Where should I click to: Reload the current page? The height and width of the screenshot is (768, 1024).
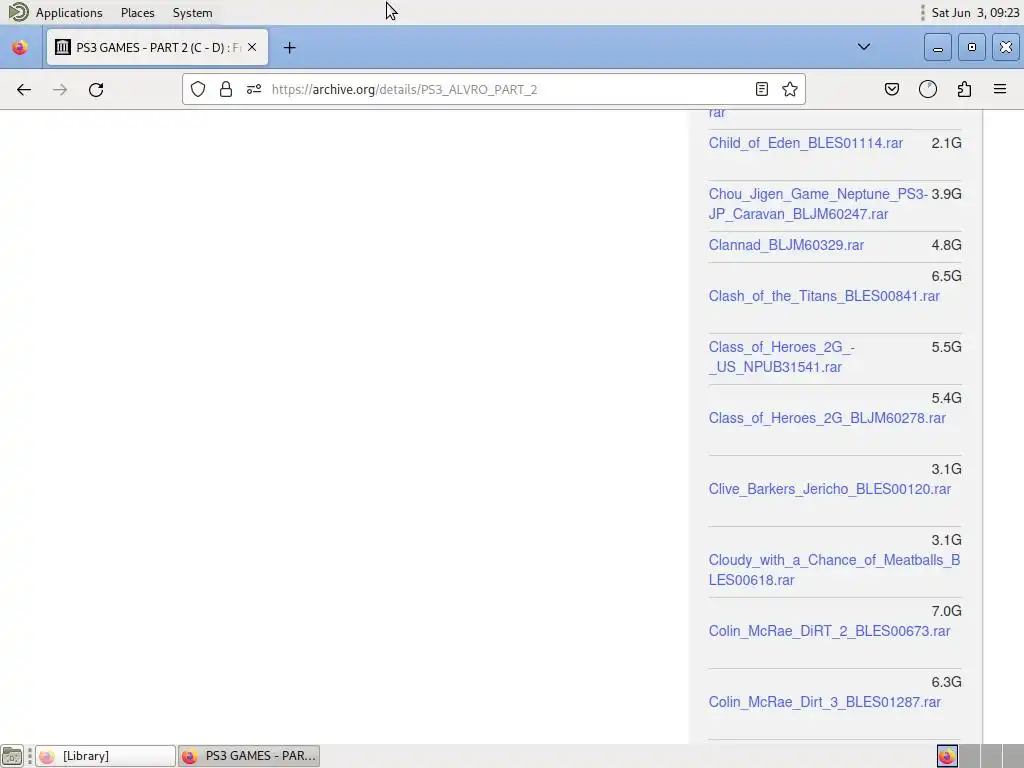96,89
